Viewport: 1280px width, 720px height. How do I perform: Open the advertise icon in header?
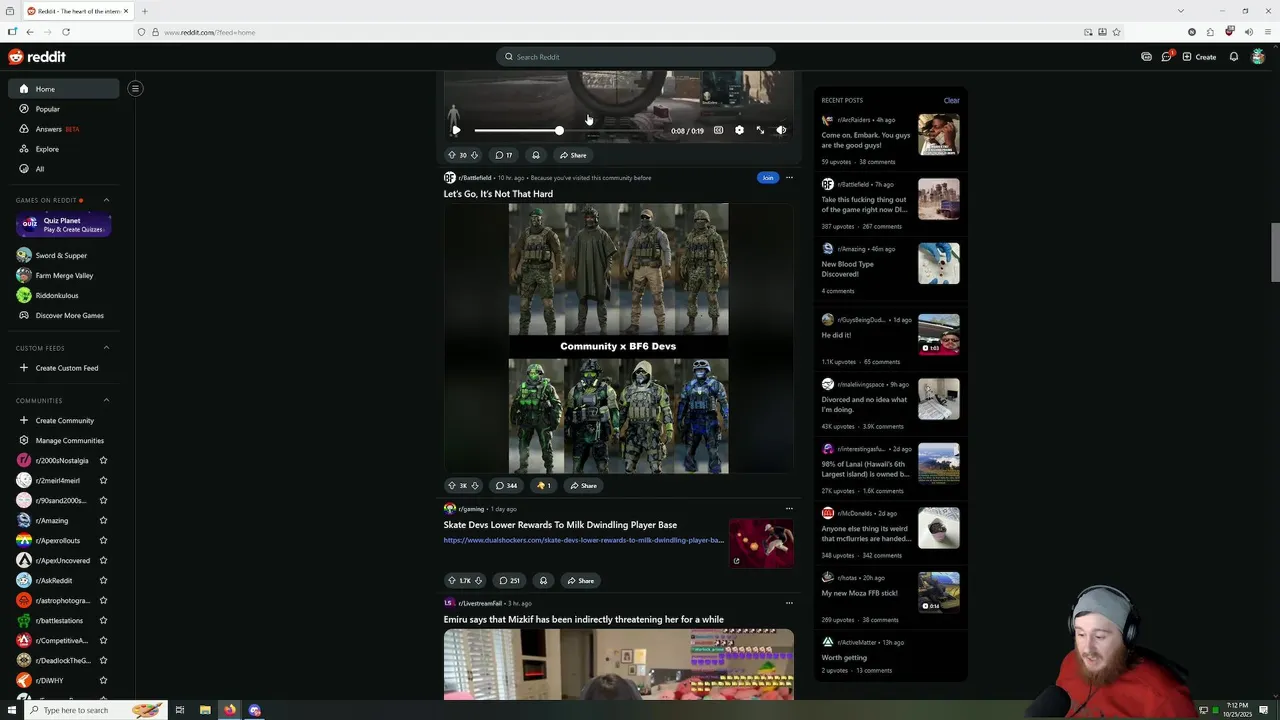click(1146, 57)
